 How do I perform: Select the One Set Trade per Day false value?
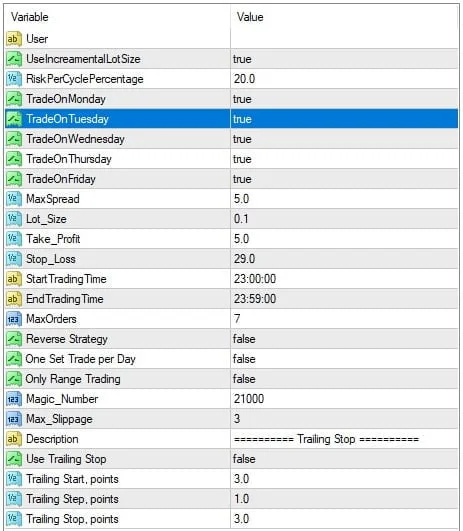(x=244, y=359)
